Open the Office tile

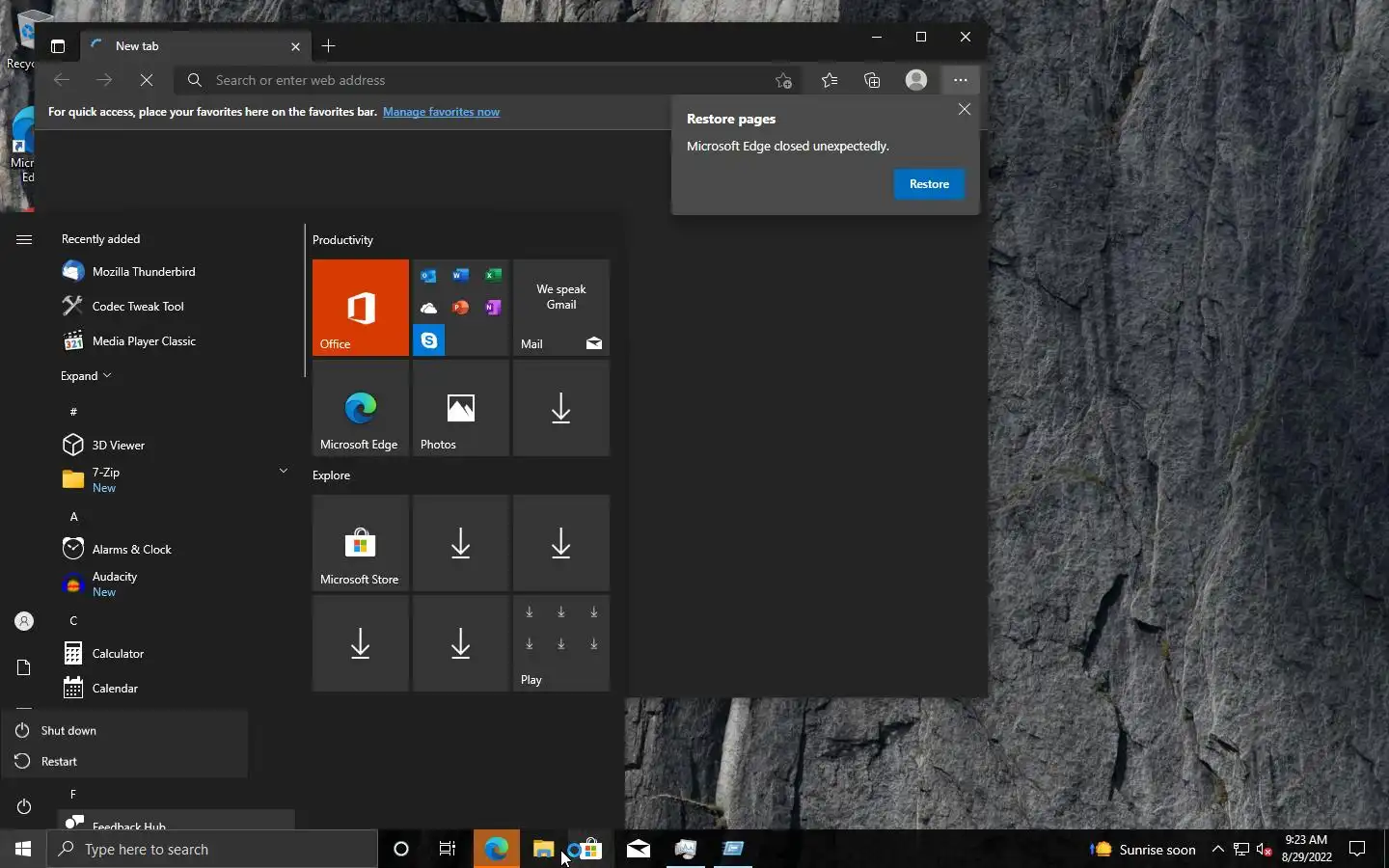[x=361, y=308]
